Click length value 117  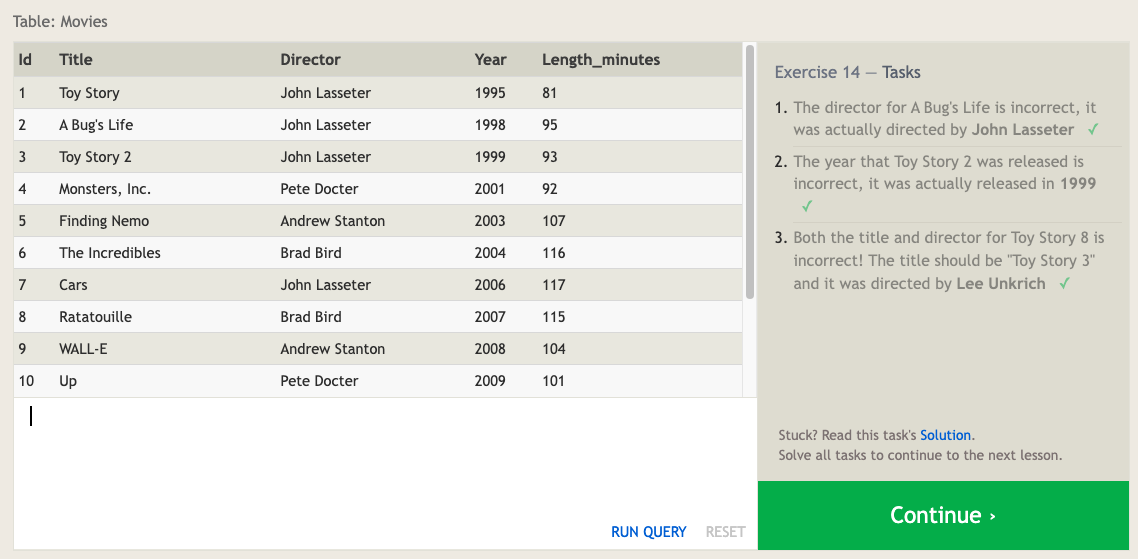pos(553,285)
